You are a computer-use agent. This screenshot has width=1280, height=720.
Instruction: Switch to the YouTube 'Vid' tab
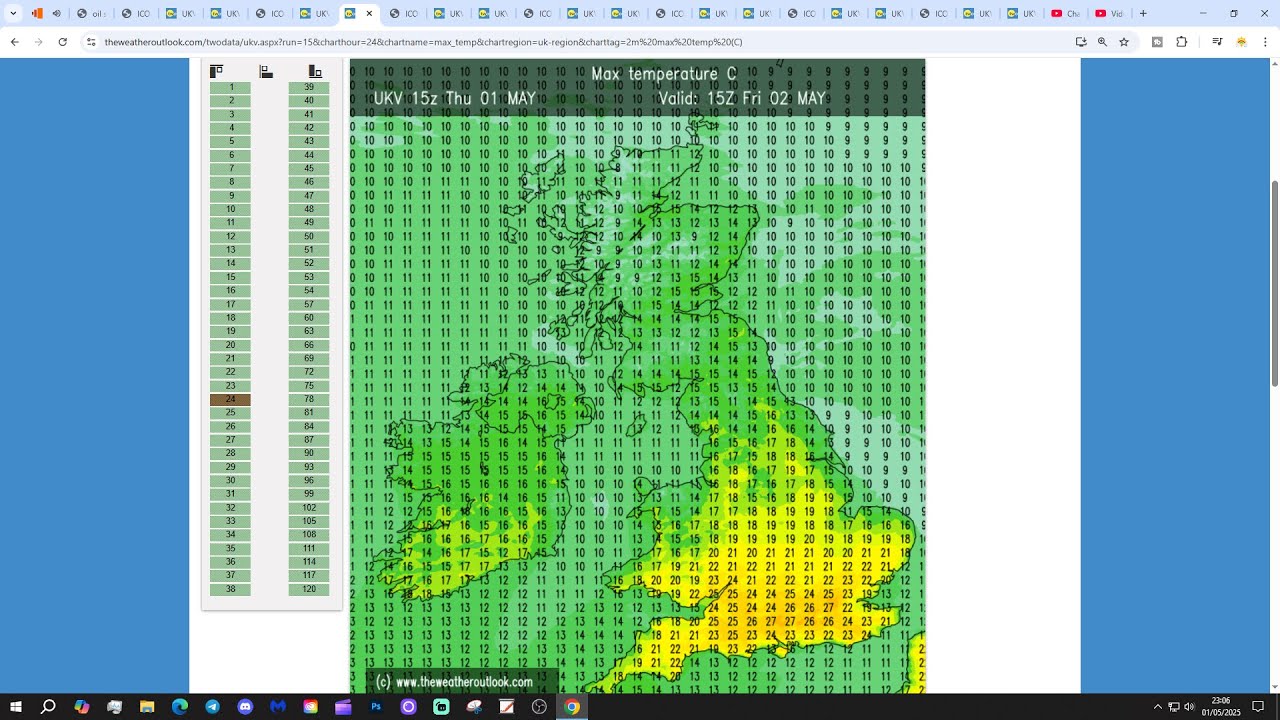tap(1110, 14)
